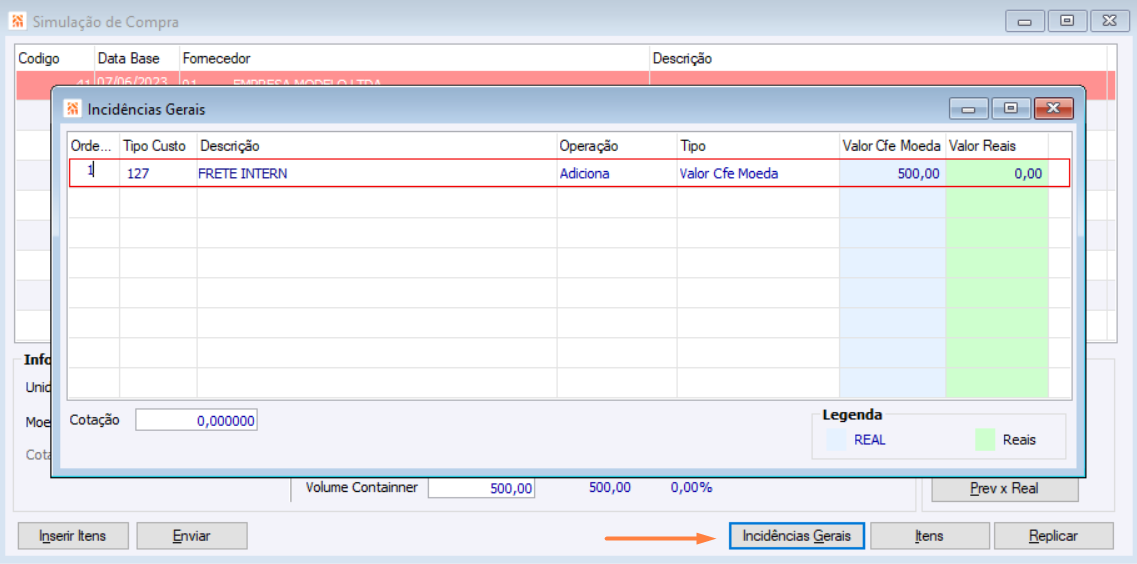This screenshot has width=1137, height=564.
Task: Close the Incidências Gerais window
Action: 1054,109
